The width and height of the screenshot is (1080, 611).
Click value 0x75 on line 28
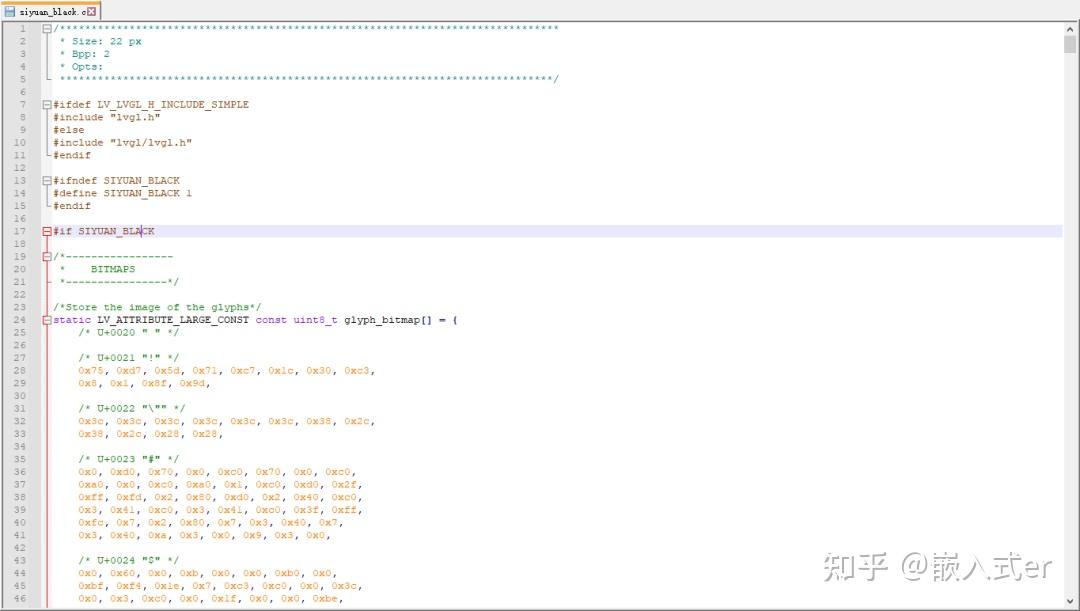(90, 371)
